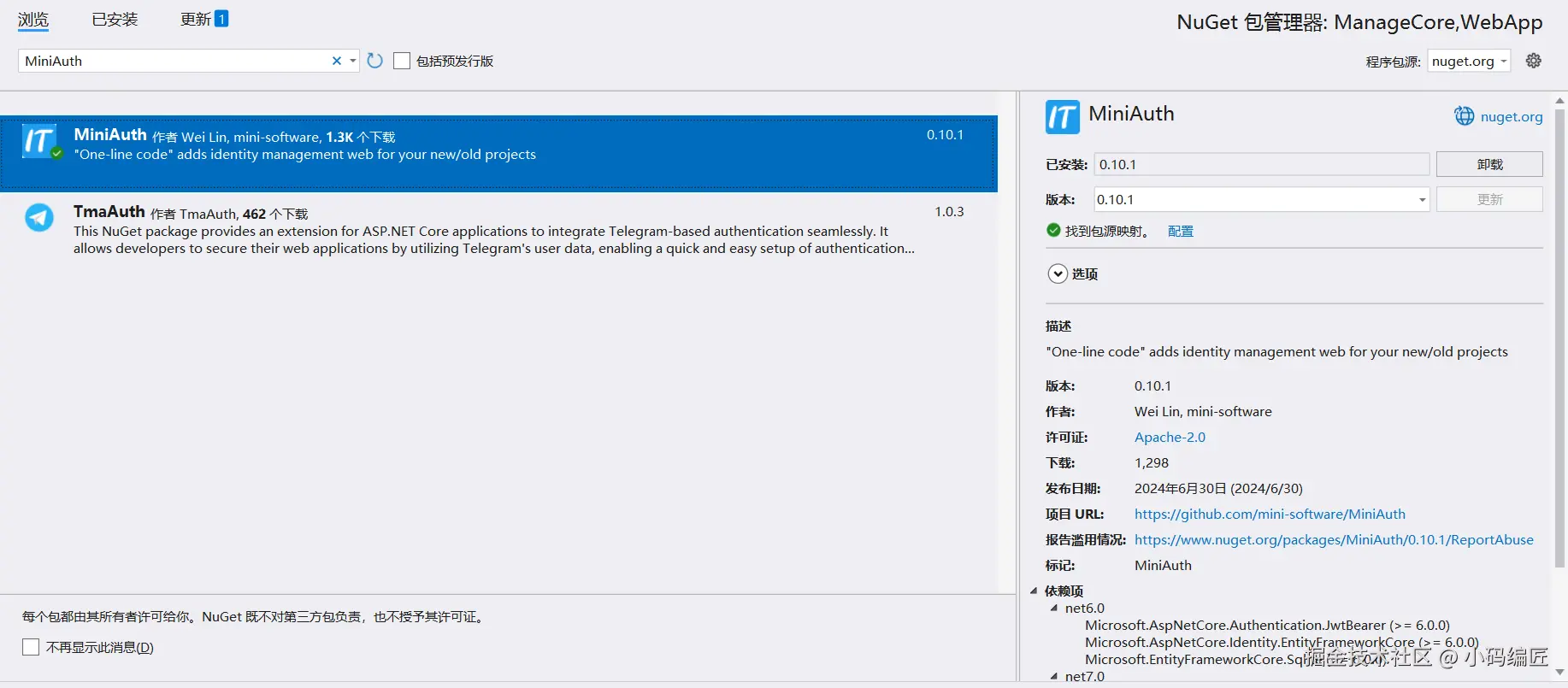1568x688 pixels.
Task: Click the details pane vertical scrollbar
Action: click(1559, 338)
